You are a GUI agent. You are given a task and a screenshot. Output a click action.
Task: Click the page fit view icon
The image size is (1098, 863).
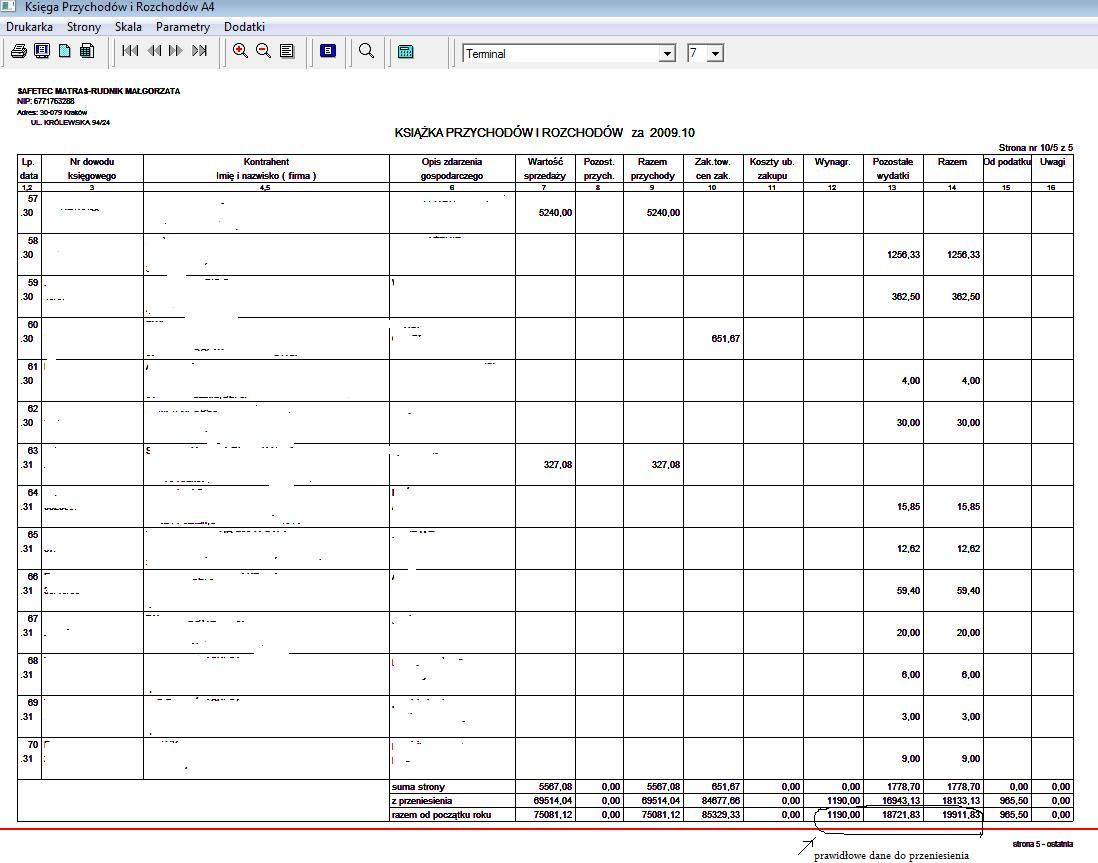coord(287,51)
